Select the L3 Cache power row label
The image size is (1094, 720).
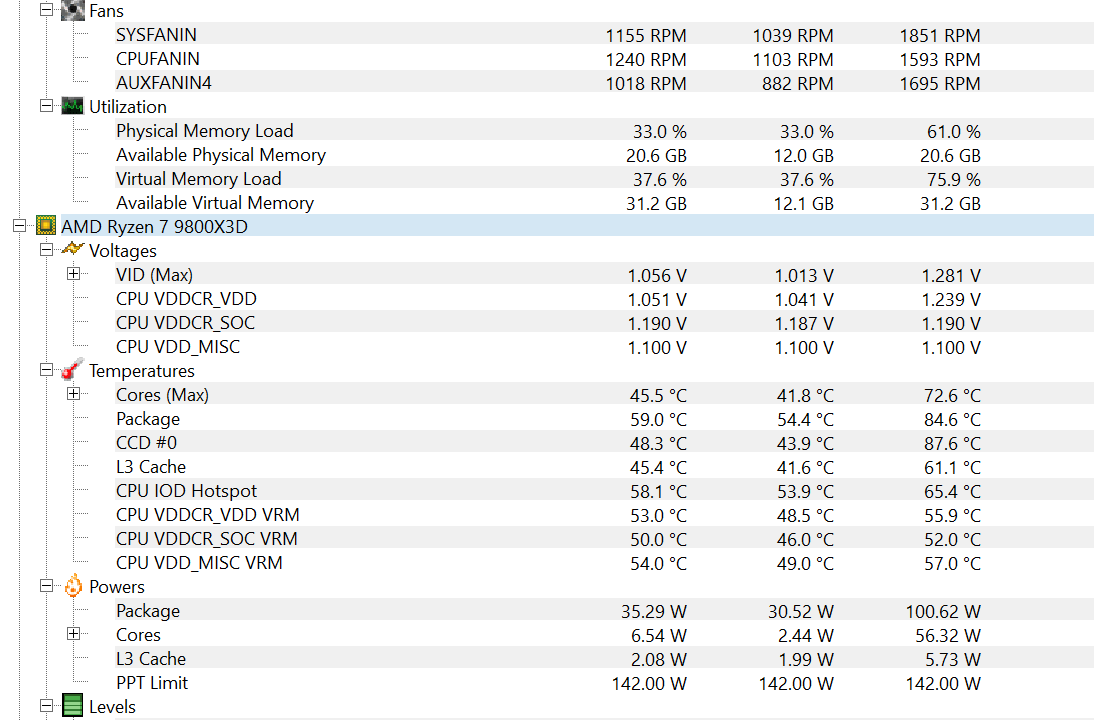[x=151, y=659]
